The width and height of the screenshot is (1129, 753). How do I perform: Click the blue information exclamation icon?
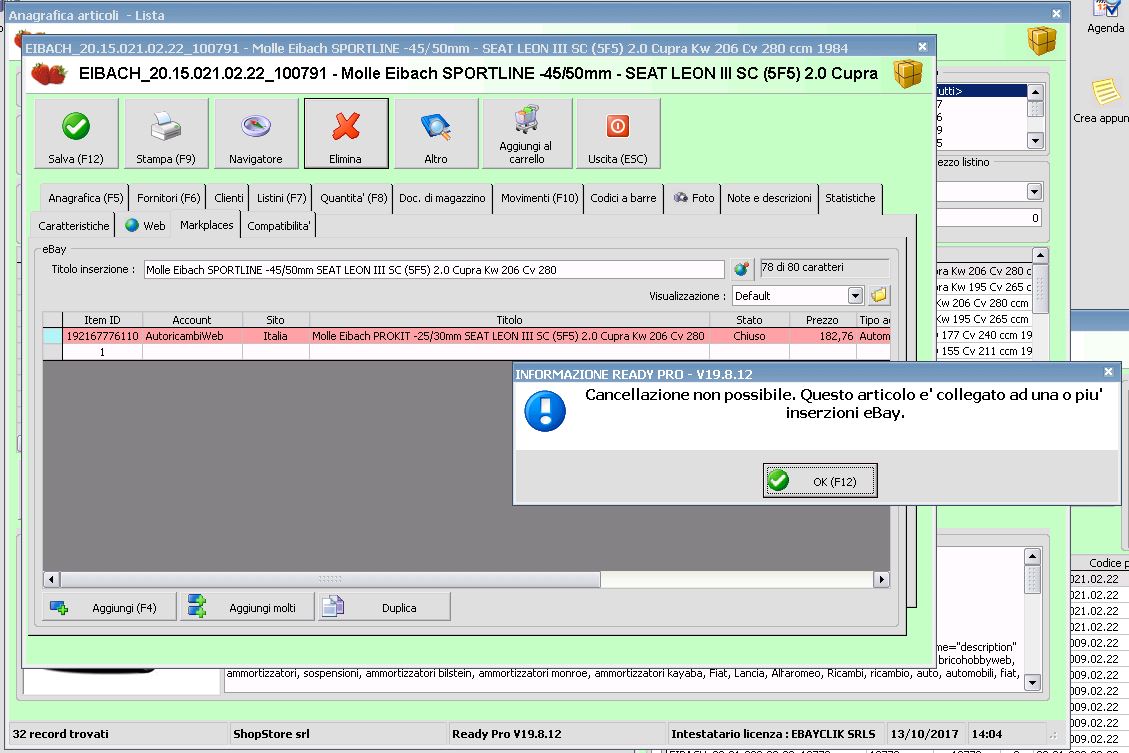click(545, 411)
